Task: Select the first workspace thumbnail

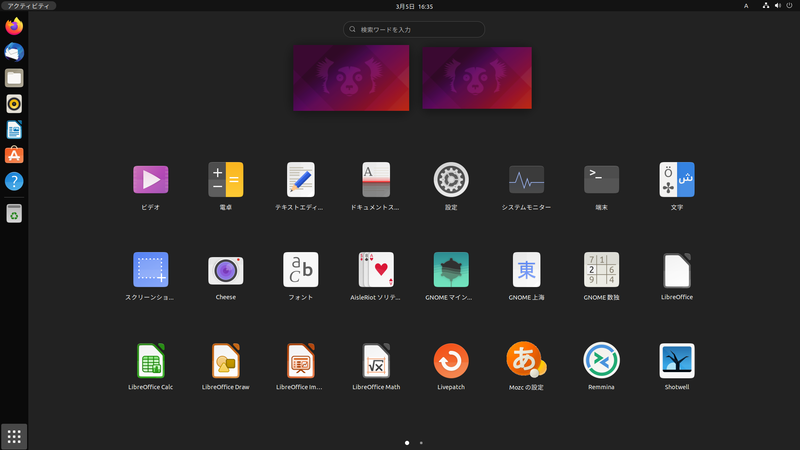Action: pos(351,78)
